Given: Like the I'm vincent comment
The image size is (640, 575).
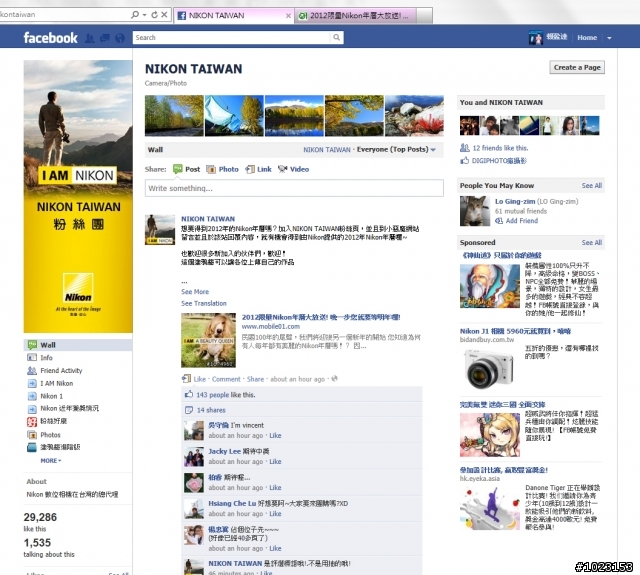Looking at the screenshot, I should 275,435.
